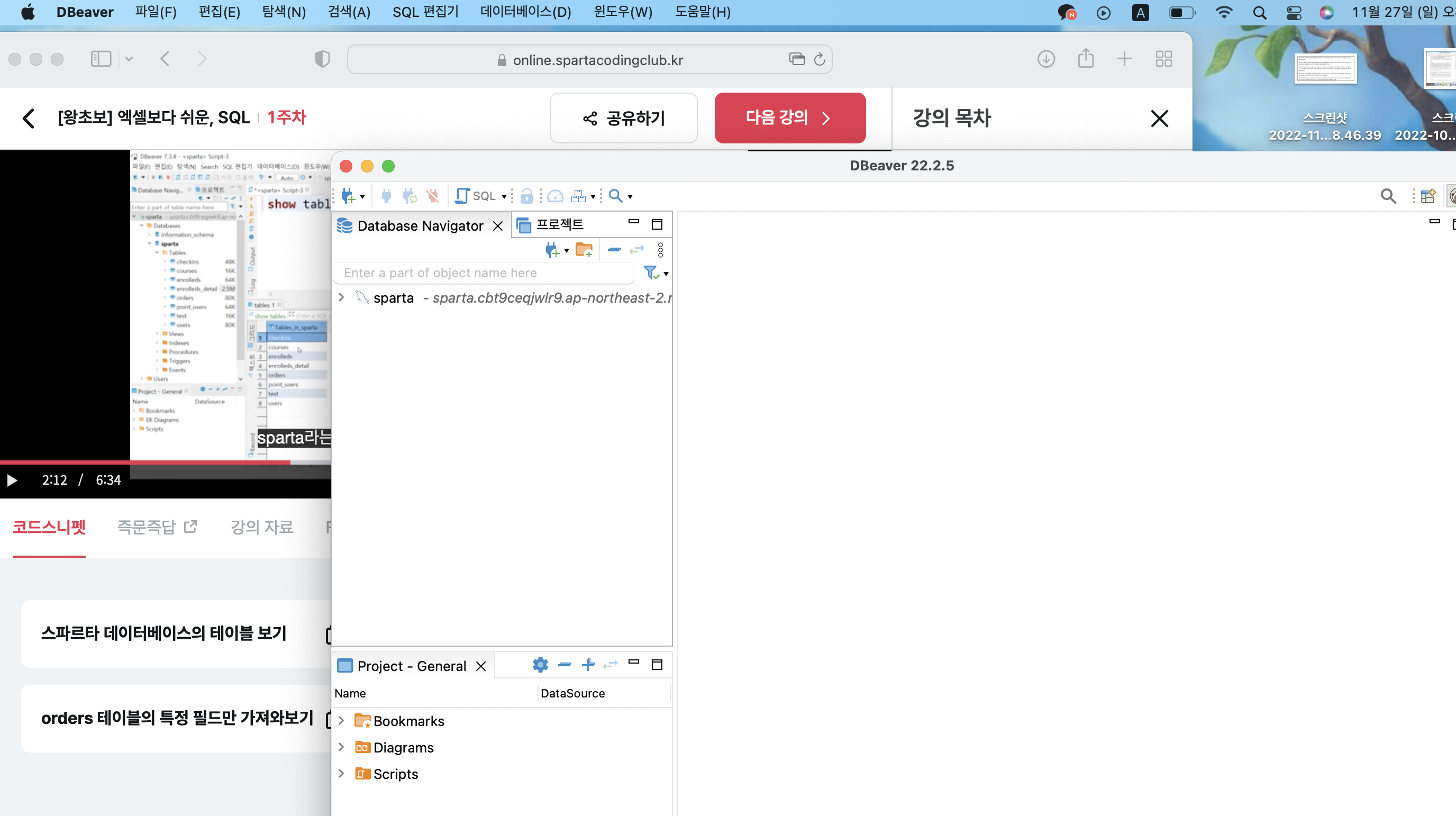This screenshot has width=1456, height=816.
Task: Click the 공유하기 share button
Action: click(x=623, y=118)
